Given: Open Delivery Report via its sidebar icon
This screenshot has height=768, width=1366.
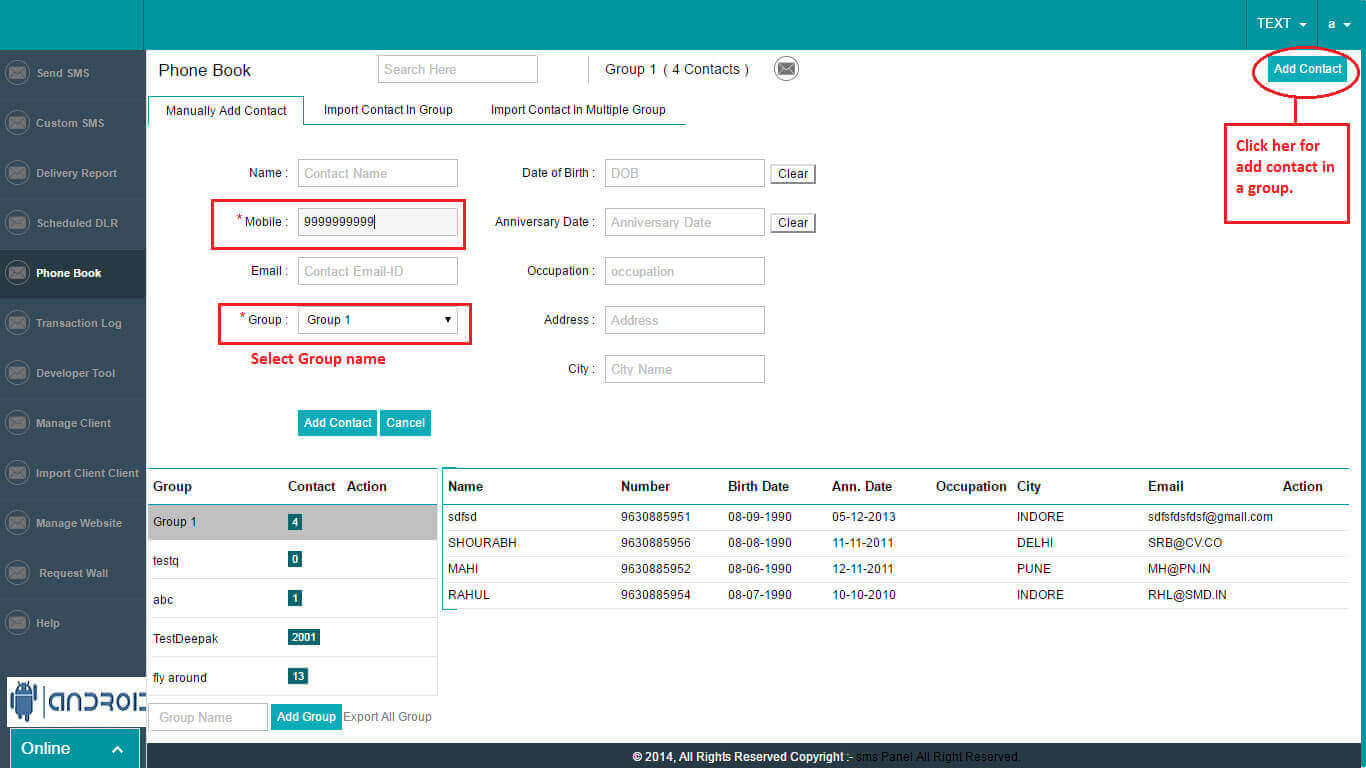Looking at the screenshot, I should (x=17, y=173).
